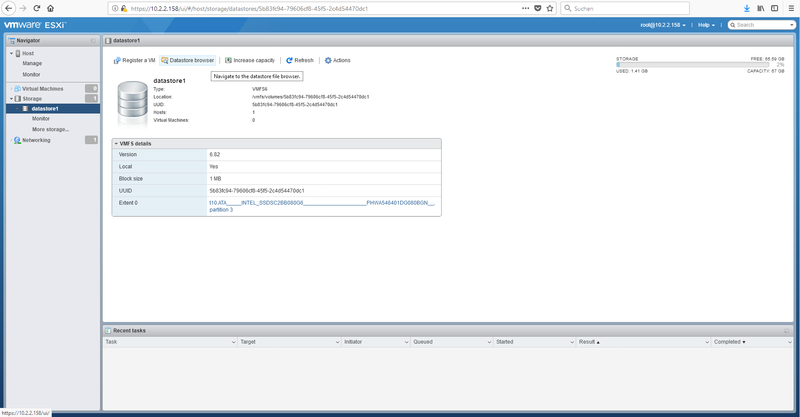Minimize the Recent tasks panel
This screenshot has width=800, height=417.
coord(786,331)
